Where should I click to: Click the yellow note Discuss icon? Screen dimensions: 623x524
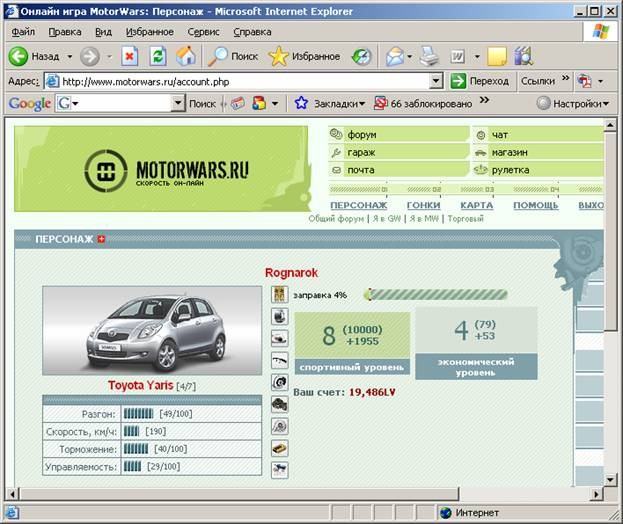click(497, 57)
